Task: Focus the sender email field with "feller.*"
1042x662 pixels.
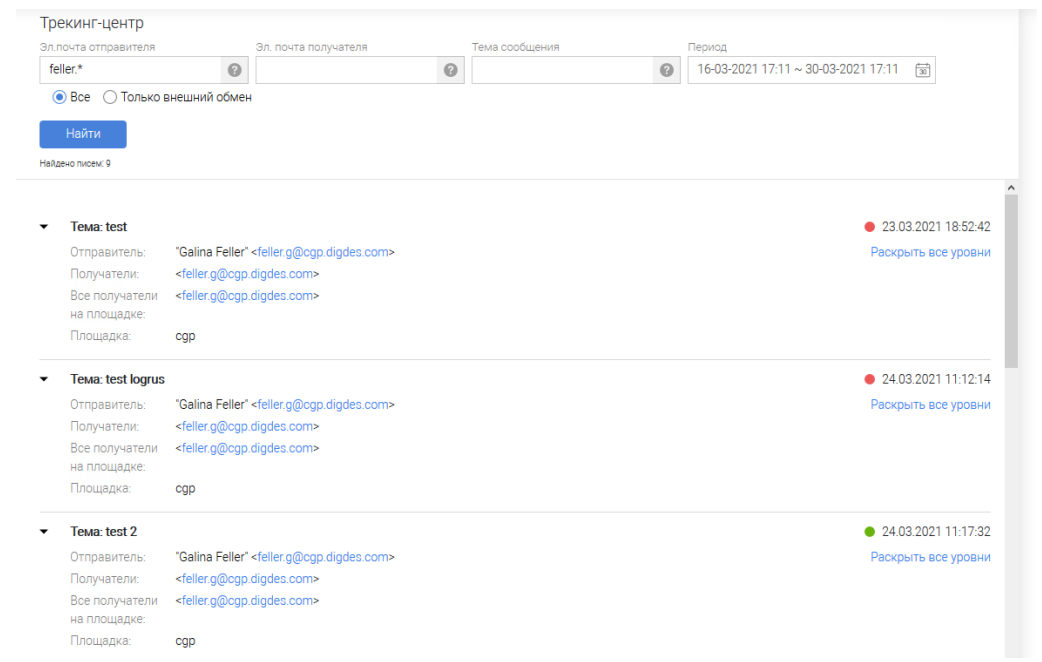Action: 130,70
